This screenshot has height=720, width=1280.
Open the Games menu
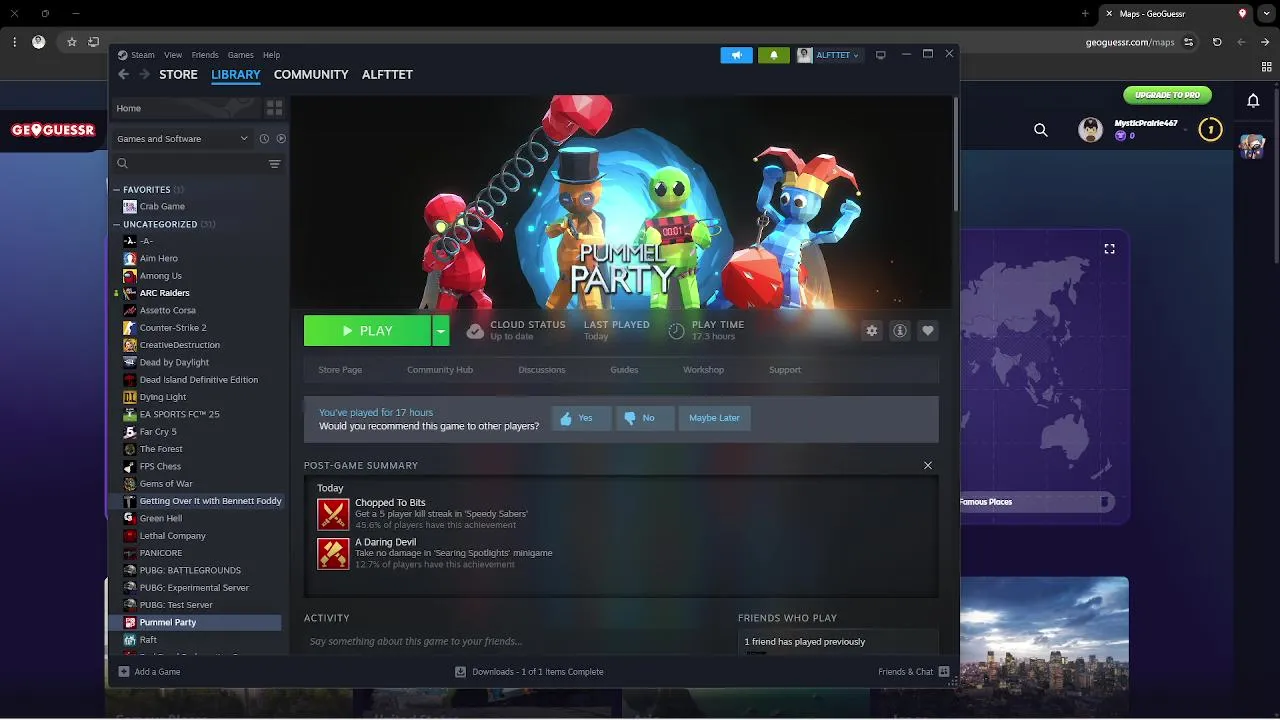240,55
